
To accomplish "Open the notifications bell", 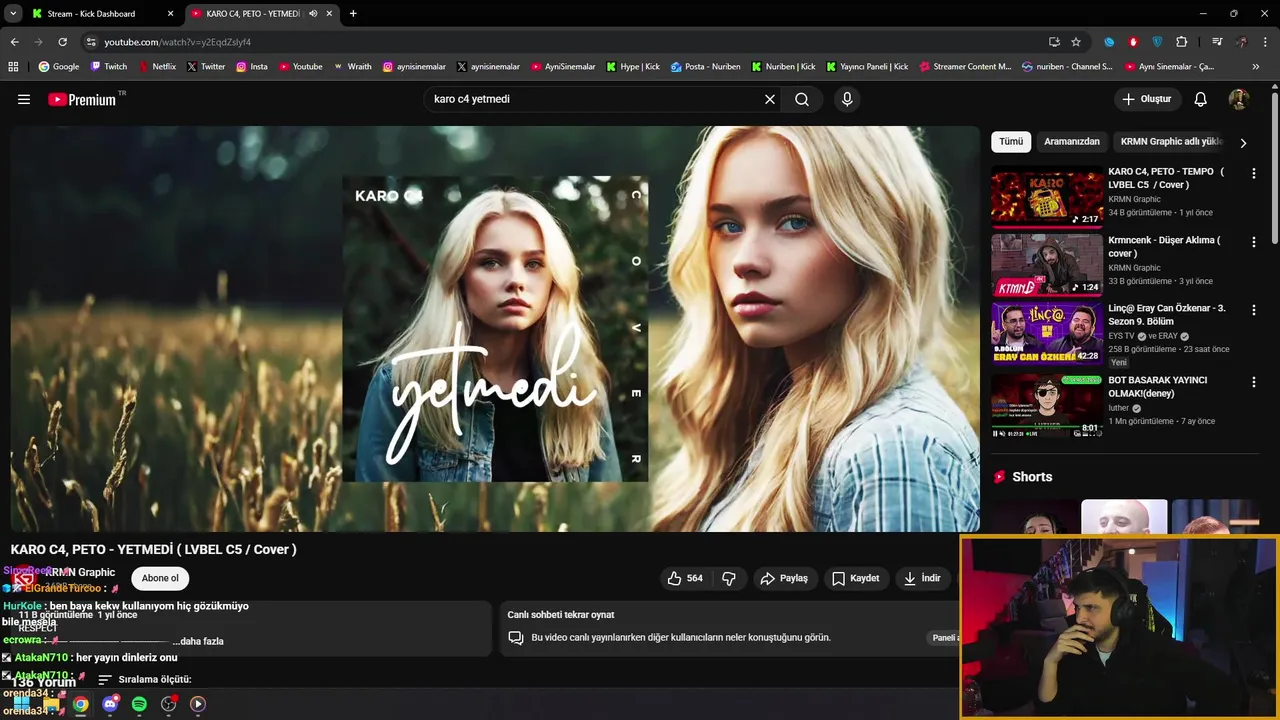I will (1201, 99).
